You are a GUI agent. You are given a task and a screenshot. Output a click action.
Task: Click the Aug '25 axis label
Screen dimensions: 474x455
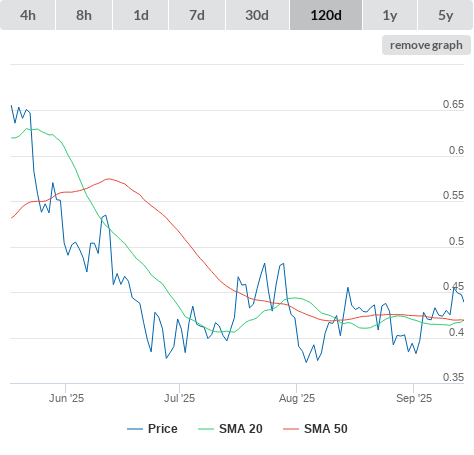[297, 398]
